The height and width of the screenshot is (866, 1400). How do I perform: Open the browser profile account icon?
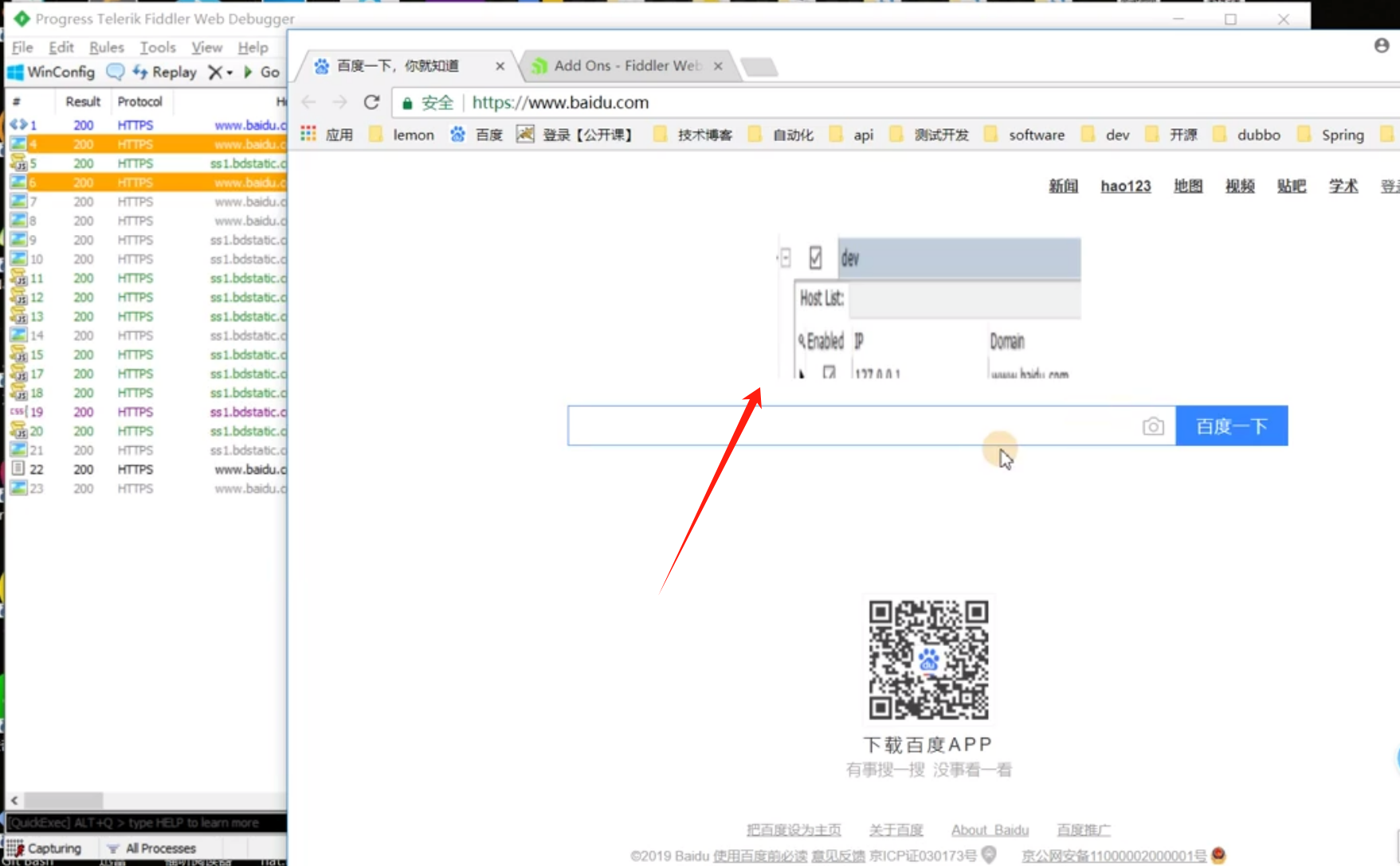[x=1382, y=45]
